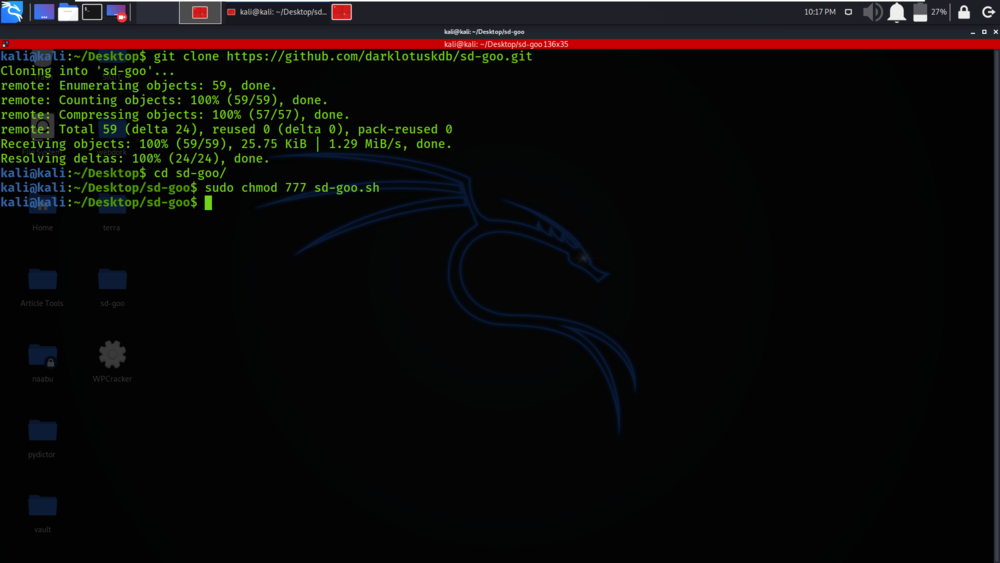Open the volume speaker control
Screen dimensions: 1000x563
tap(872, 12)
